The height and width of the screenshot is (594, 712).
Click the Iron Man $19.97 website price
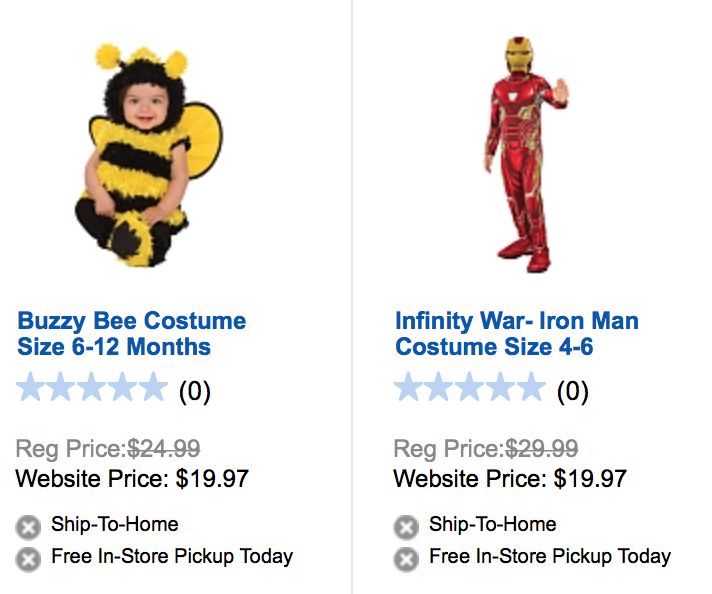click(590, 478)
